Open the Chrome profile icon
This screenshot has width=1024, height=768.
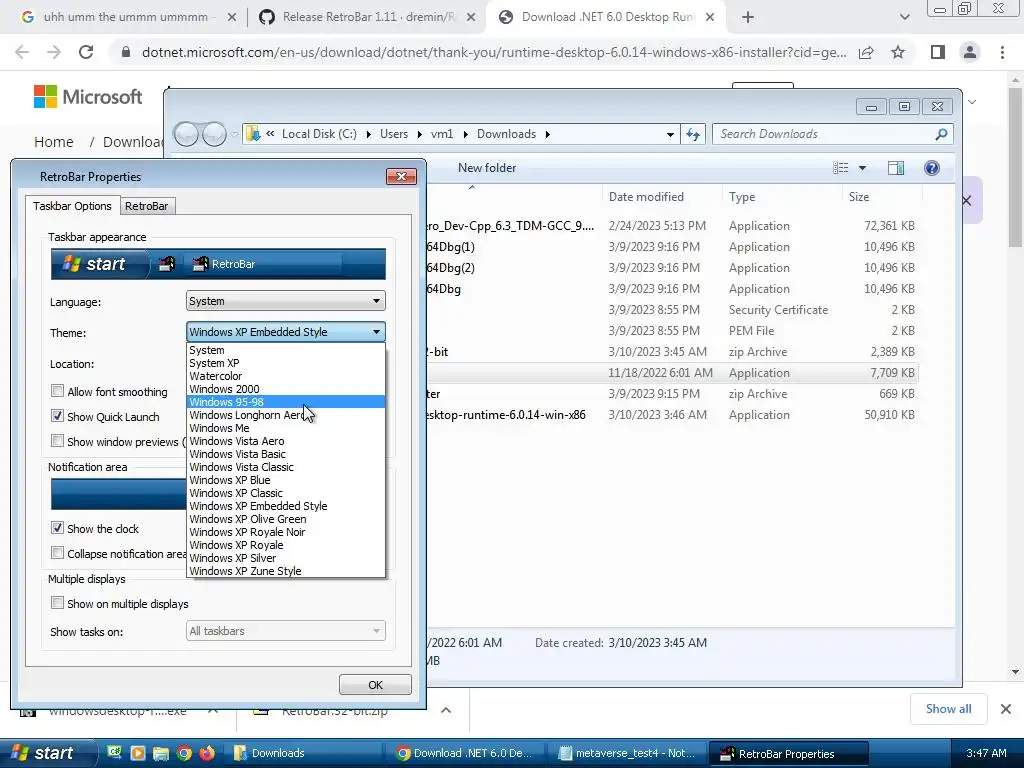tap(970, 52)
